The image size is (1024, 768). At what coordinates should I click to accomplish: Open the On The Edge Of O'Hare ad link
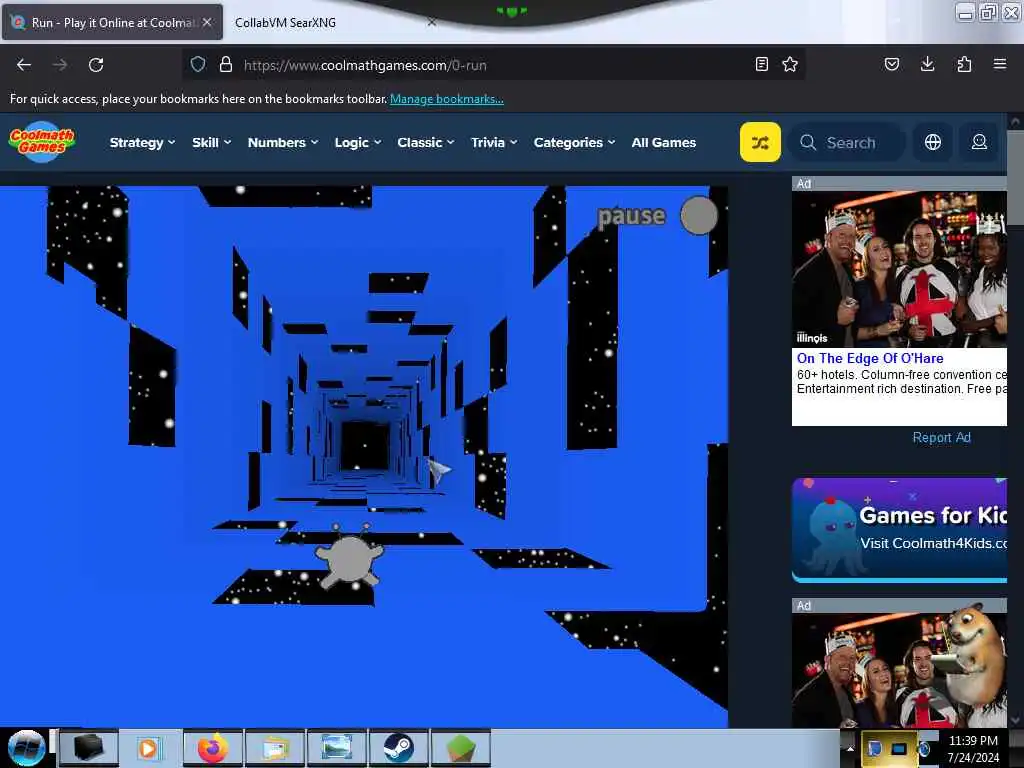[870, 358]
